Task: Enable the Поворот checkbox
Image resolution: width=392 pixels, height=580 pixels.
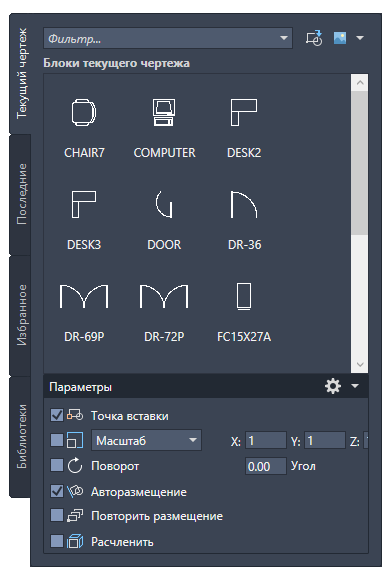Action: tap(57, 465)
